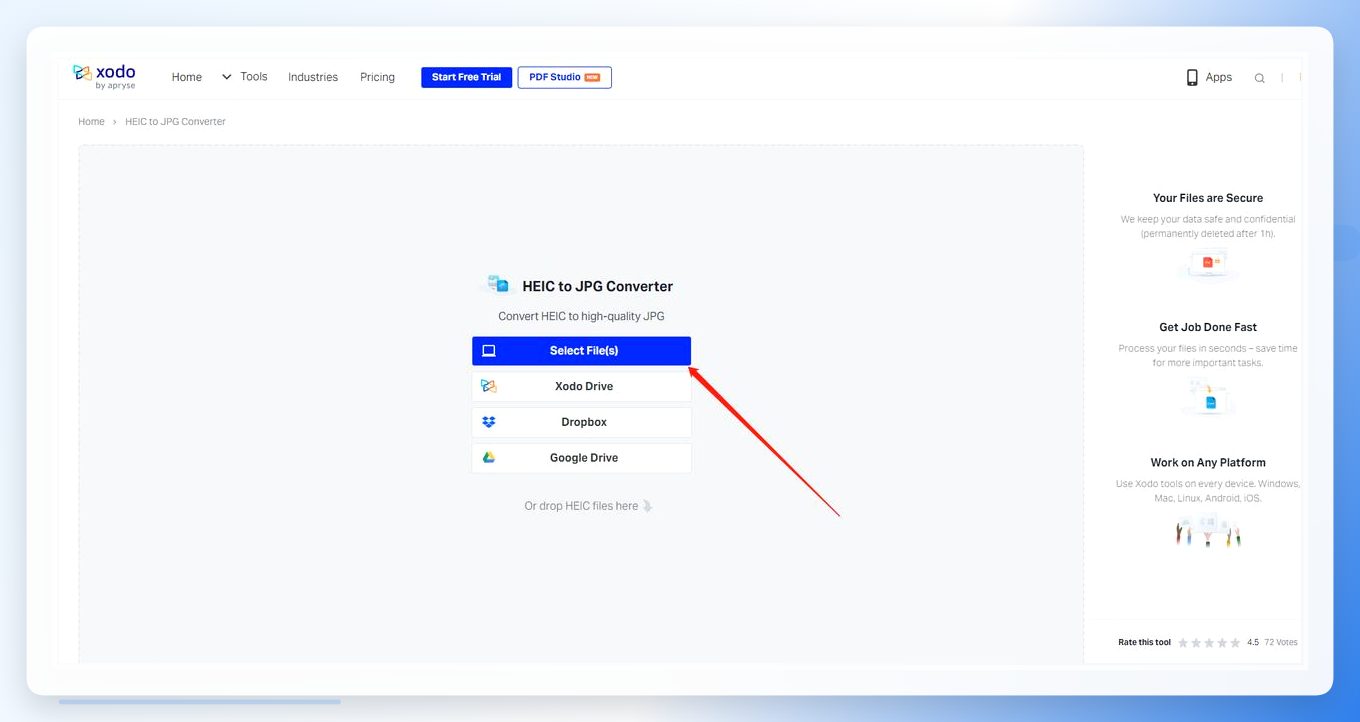Screen dimensions: 1360x722
Task: Open site search with the magnifier icon
Action: point(1259,78)
